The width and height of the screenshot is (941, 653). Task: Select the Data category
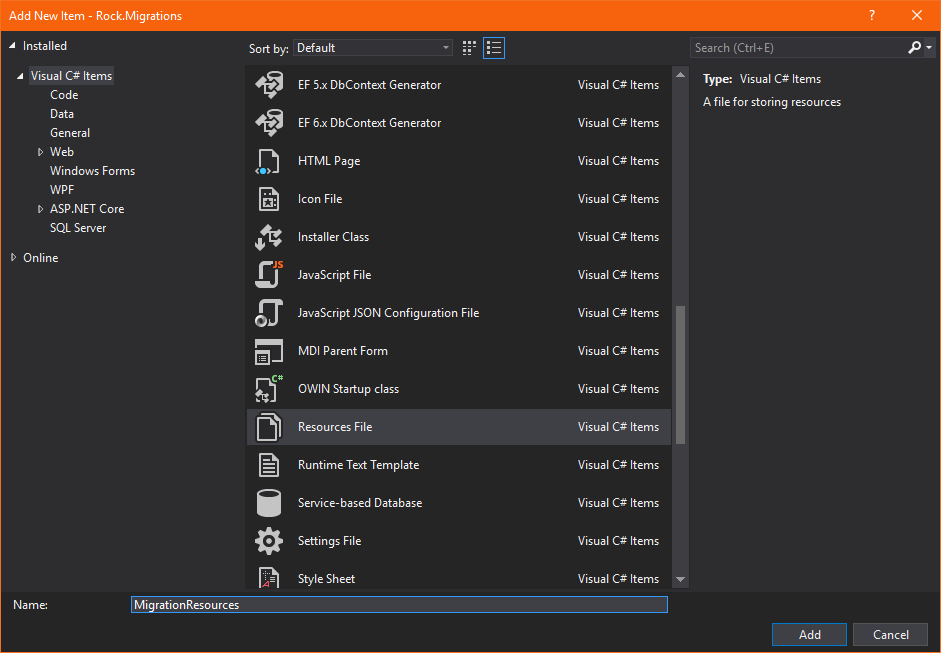pyautogui.click(x=62, y=114)
